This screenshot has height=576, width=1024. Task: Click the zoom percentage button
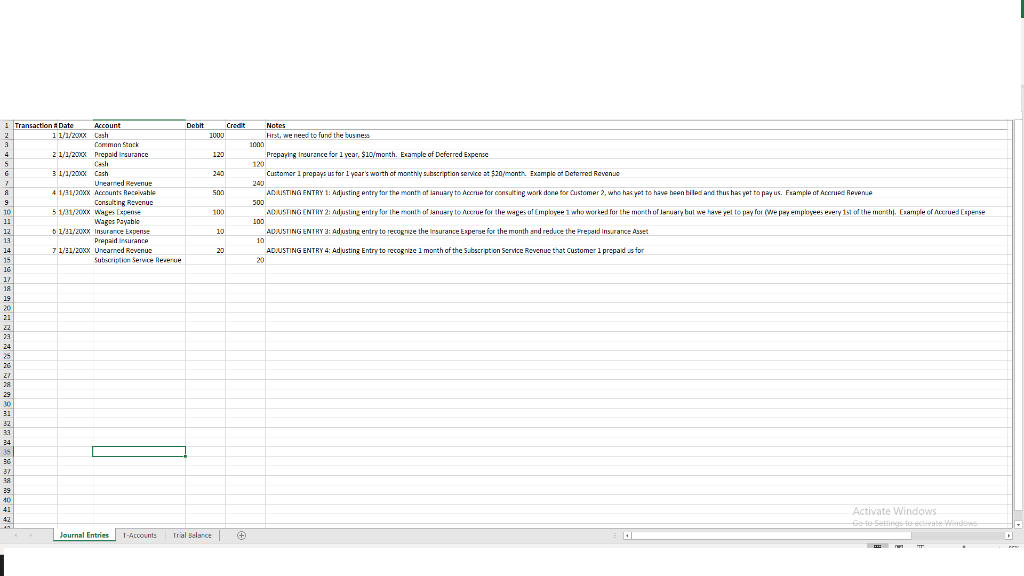pyautogui.click(x=1014, y=545)
